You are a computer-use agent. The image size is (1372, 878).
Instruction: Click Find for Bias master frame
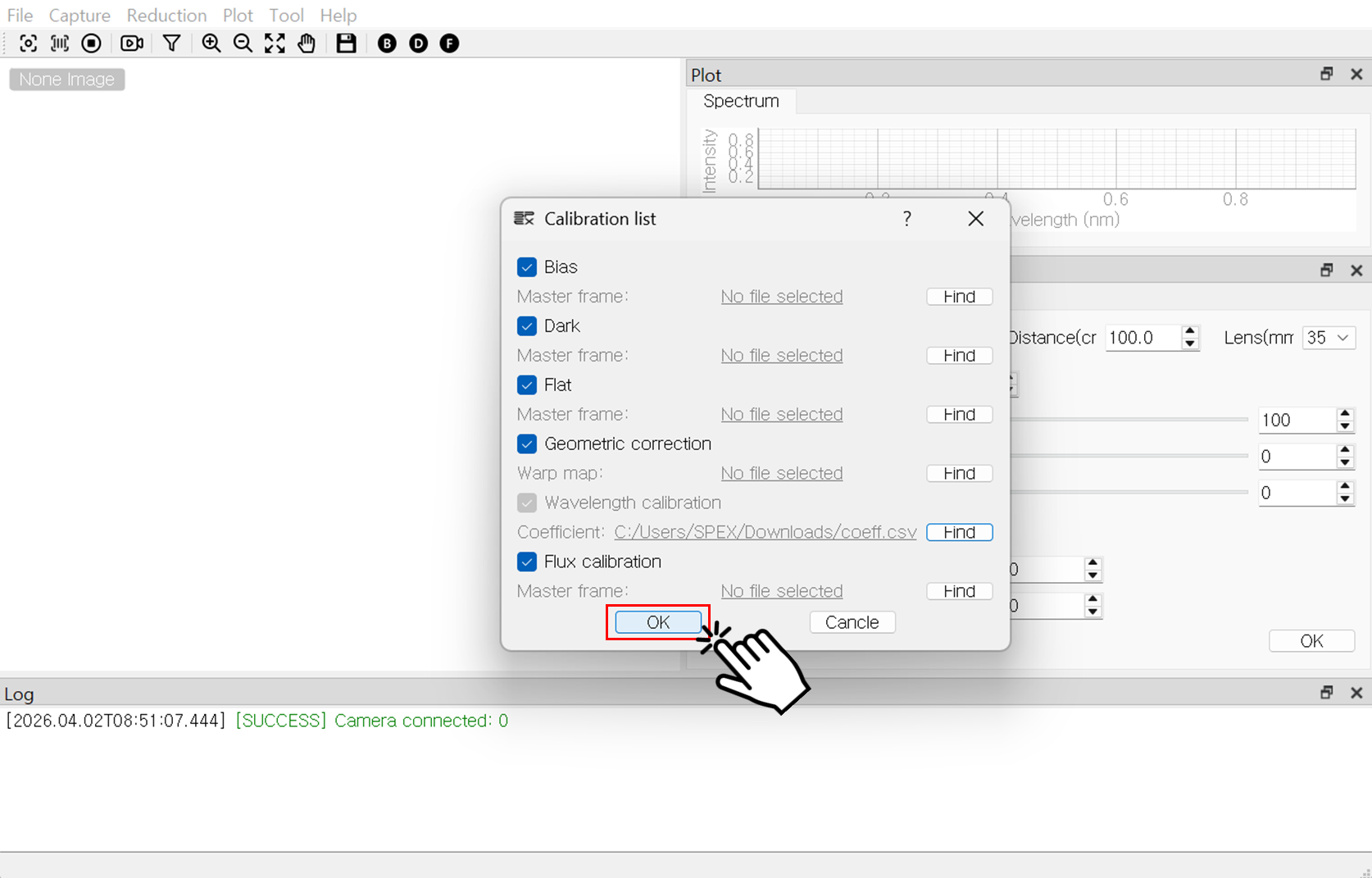959,297
